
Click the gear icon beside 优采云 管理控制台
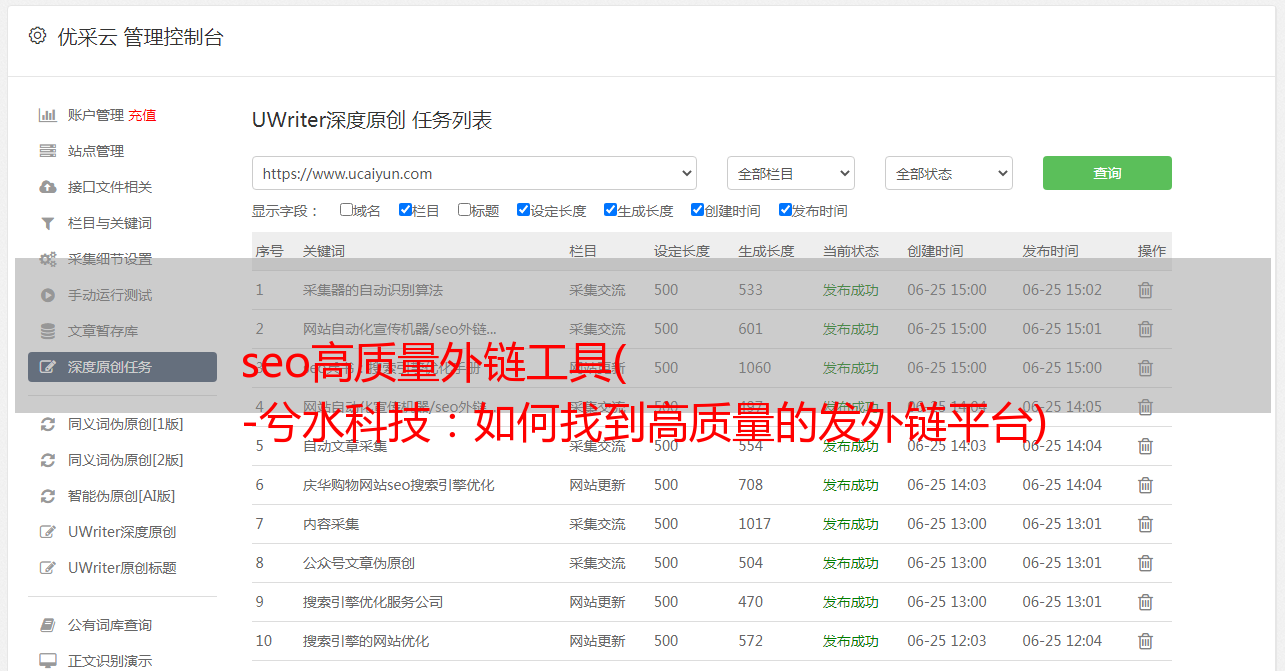[x=37, y=36]
